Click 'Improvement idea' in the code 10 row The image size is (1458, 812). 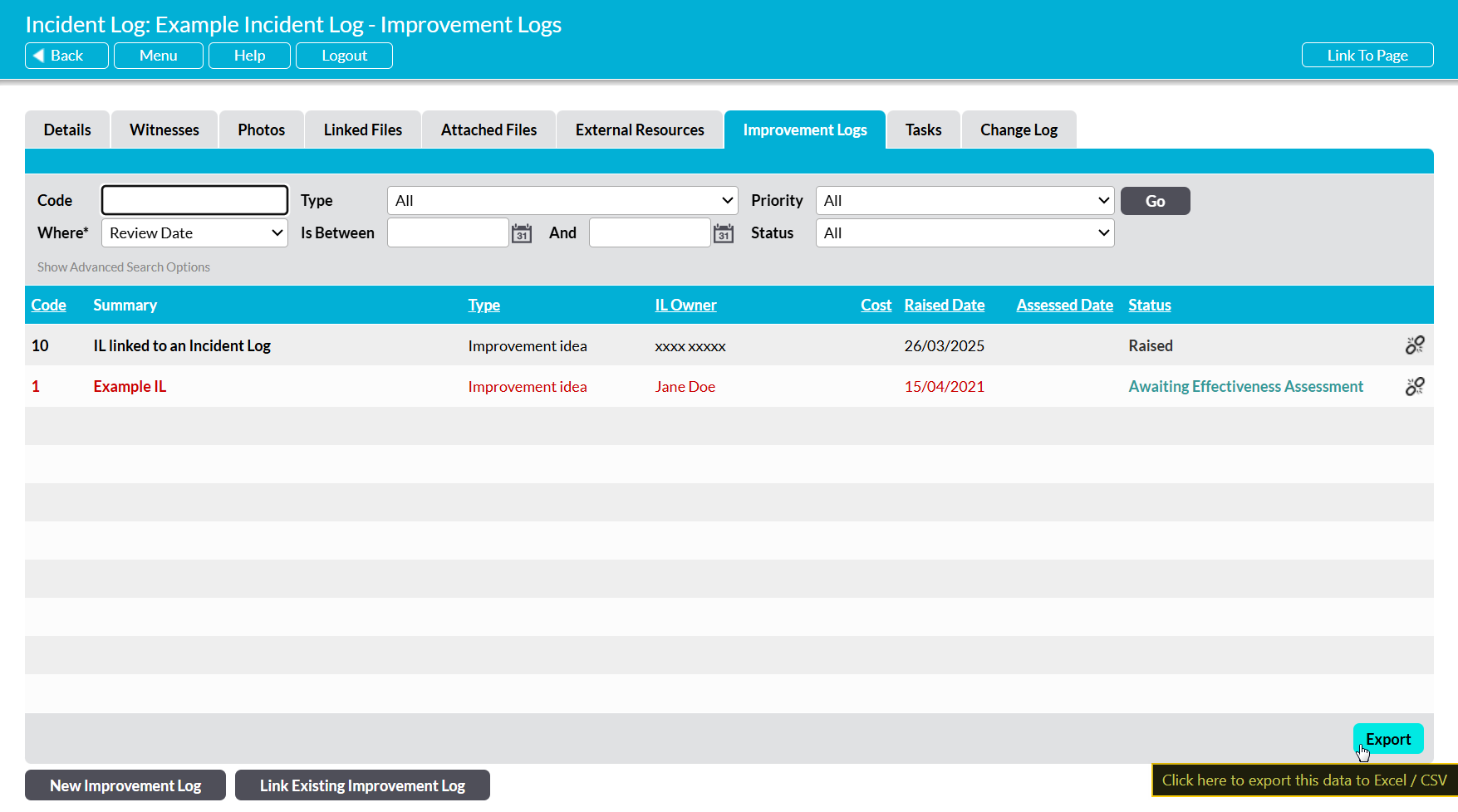pyautogui.click(x=528, y=345)
